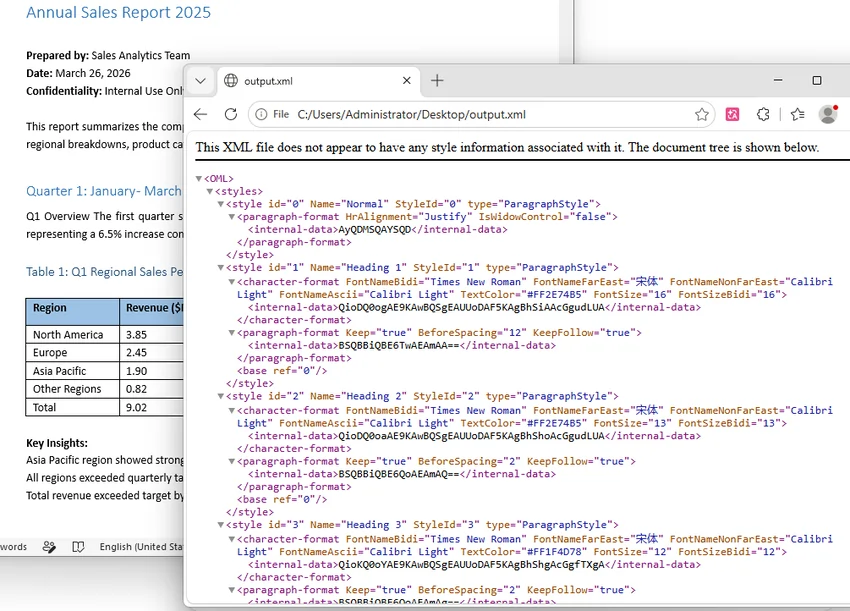Image resolution: width=850 pixels, height=611 pixels.
Task: Click the BSQBBiQBE6TwAEAmAA== internal-data value
Action: point(399,346)
